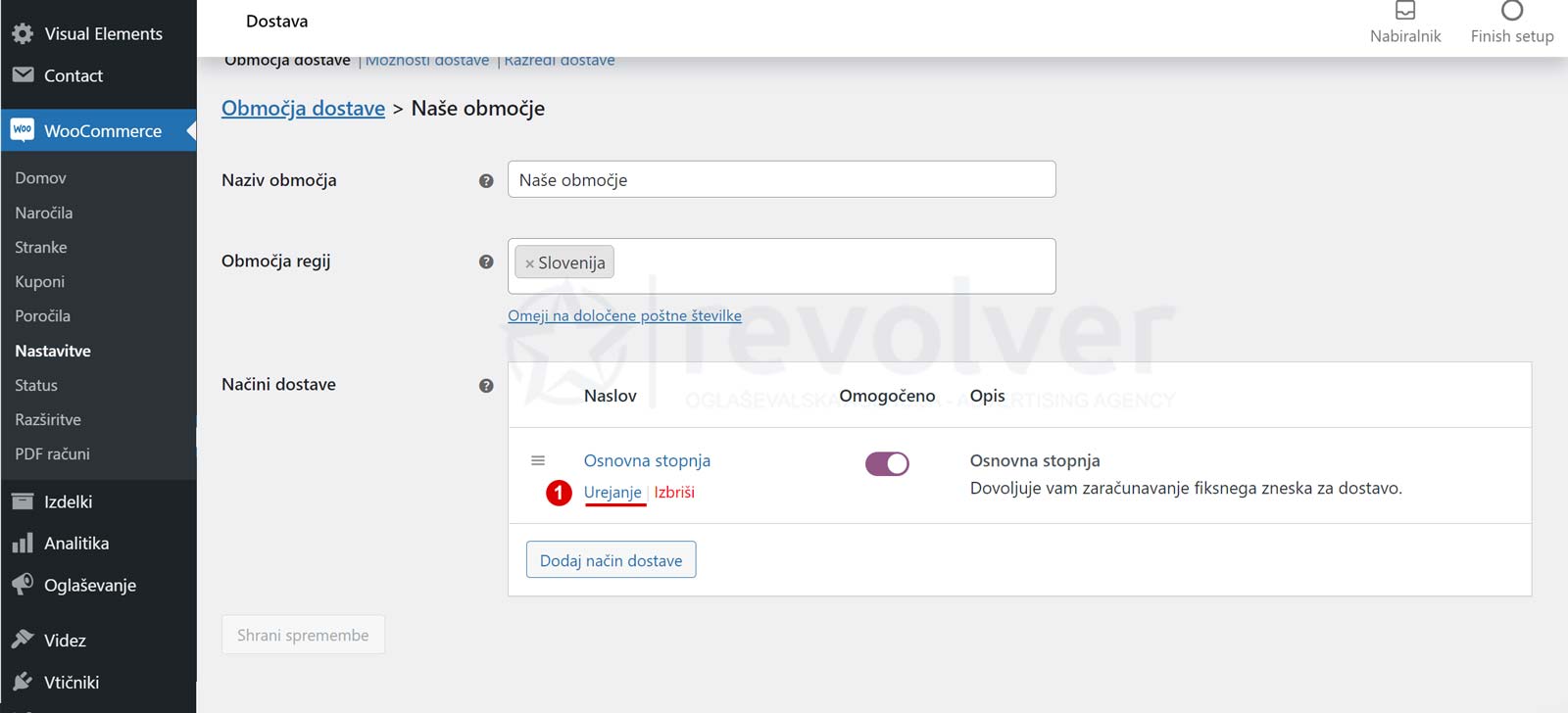Click Urejanje link under Osnovna stopnja
Viewport: 1568px width, 713px height.
click(612, 492)
